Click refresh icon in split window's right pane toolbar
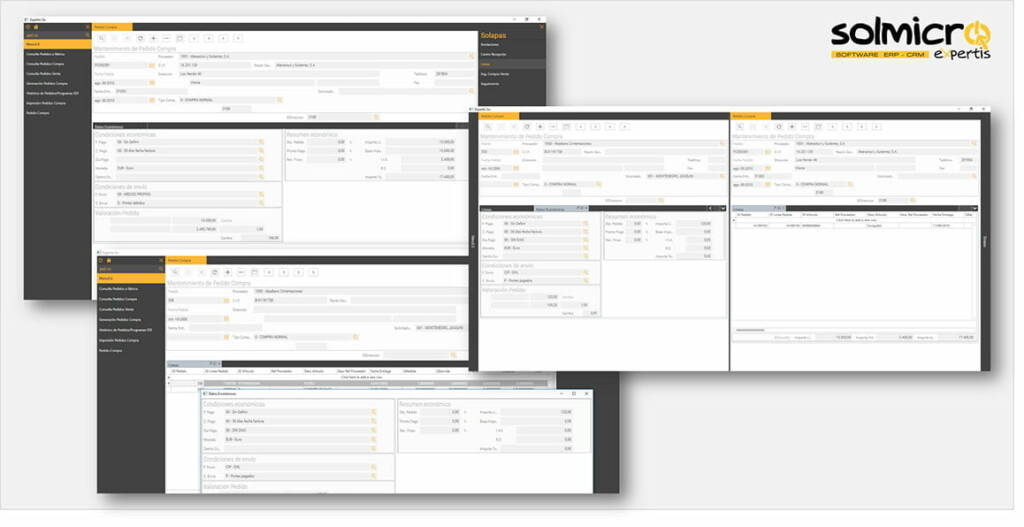 tap(778, 127)
